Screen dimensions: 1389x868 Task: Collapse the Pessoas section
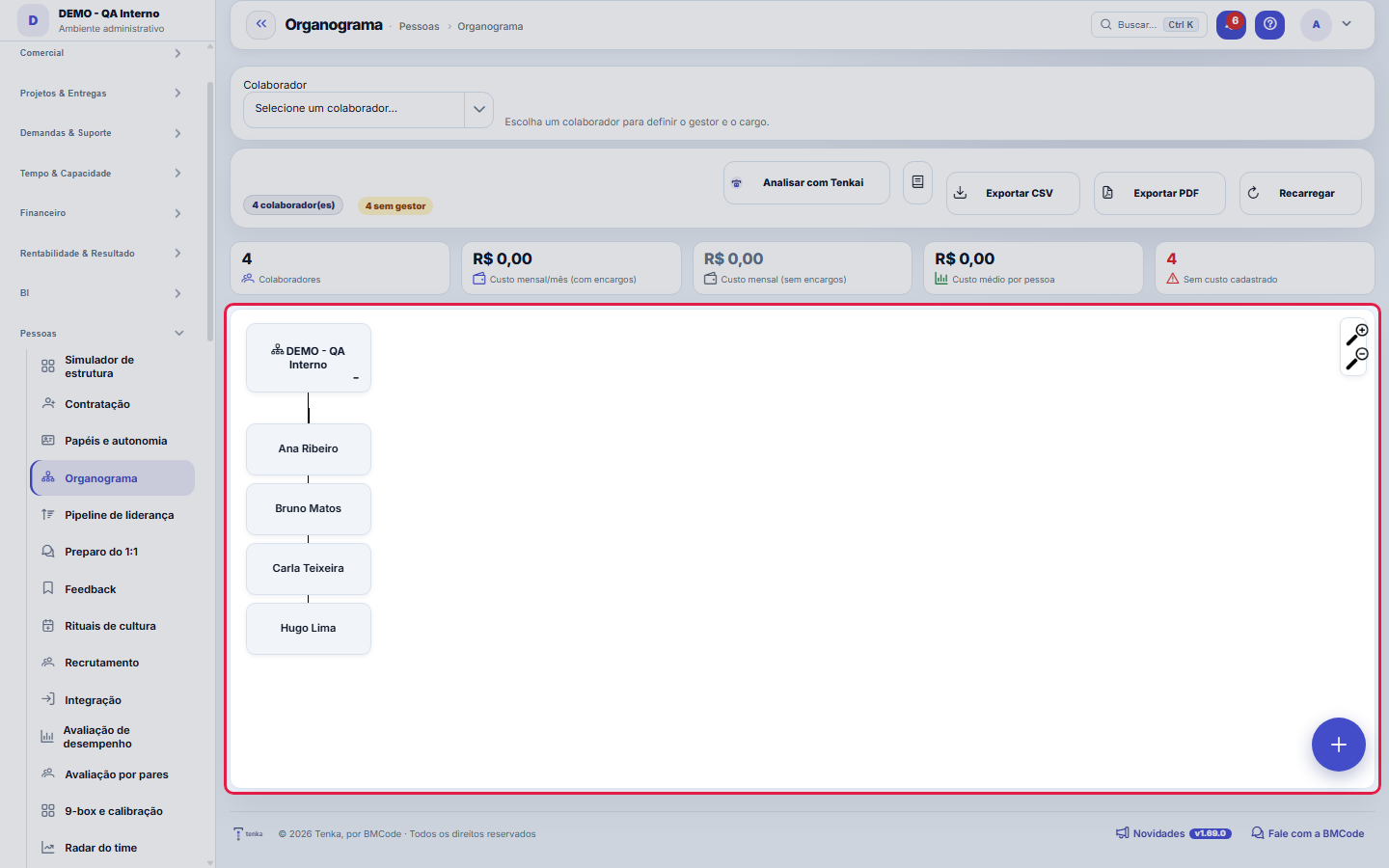tap(100, 334)
